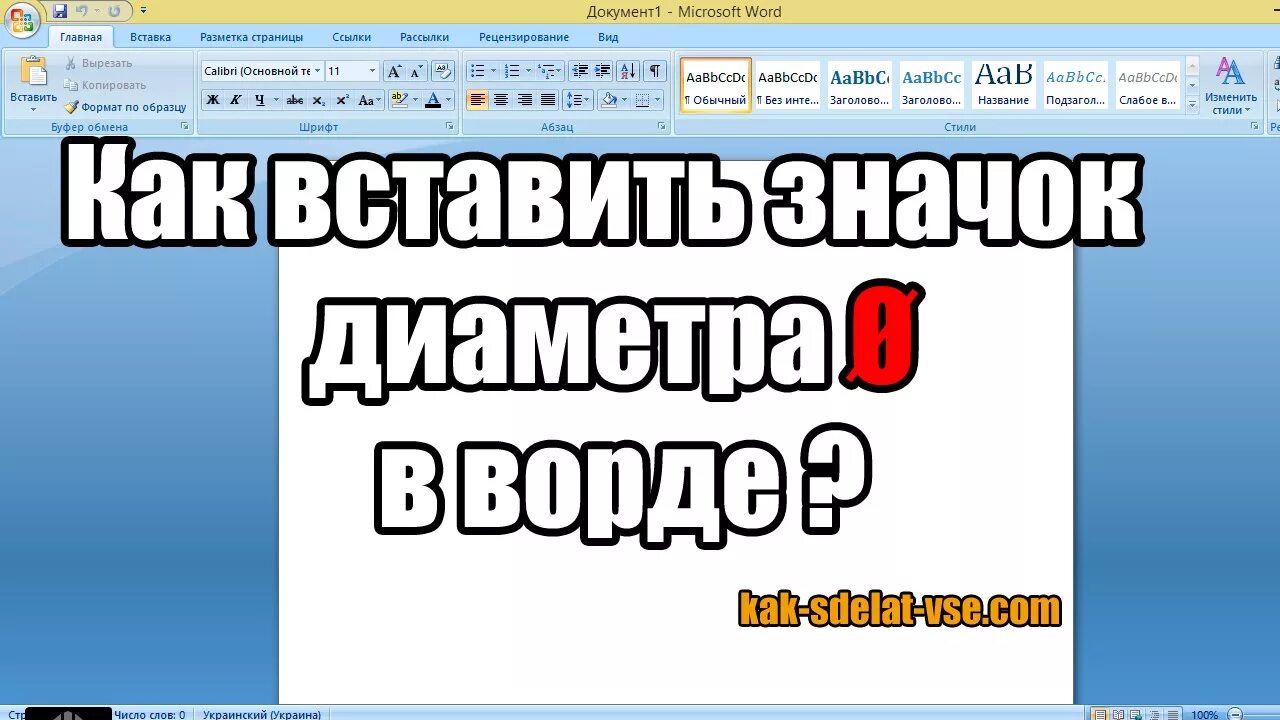Show paragraph marks with ¶ icon
The image size is (1280, 720).
pyautogui.click(x=655, y=71)
